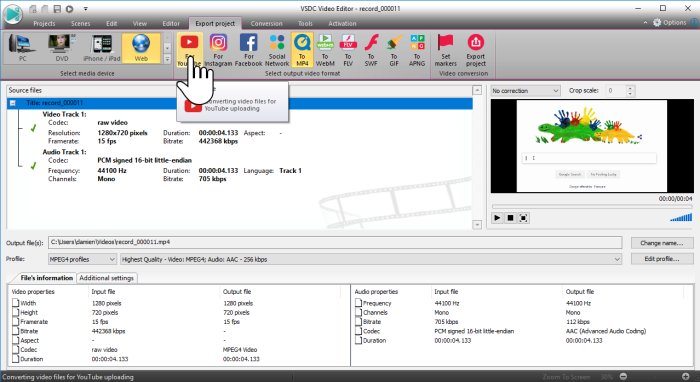Screen dimensions: 700x382
Task: Click the Edit profile... button
Action: [x=662, y=259]
